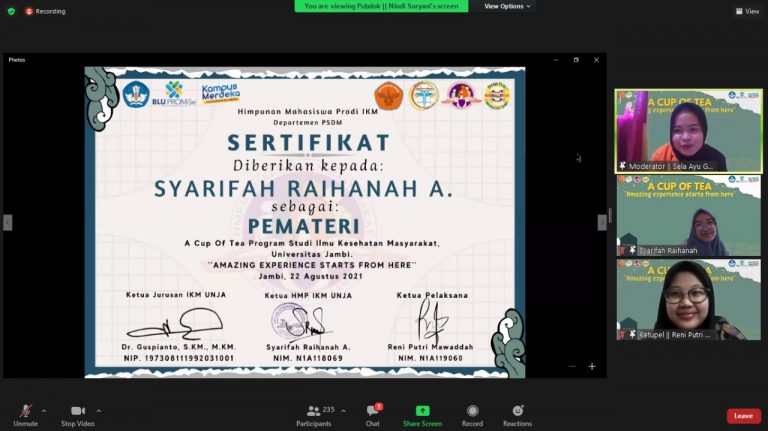
Task: Go to next photo arrow in Photos
Action: 602,222
